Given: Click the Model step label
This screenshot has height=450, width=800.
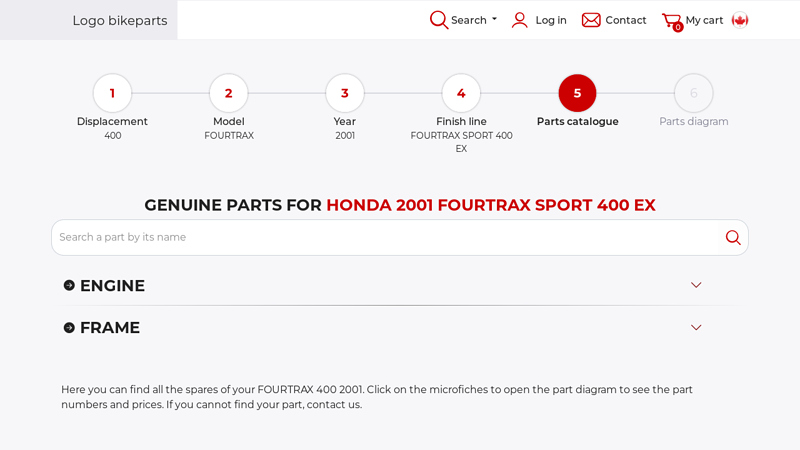Looking at the screenshot, I should pos(229,121).
